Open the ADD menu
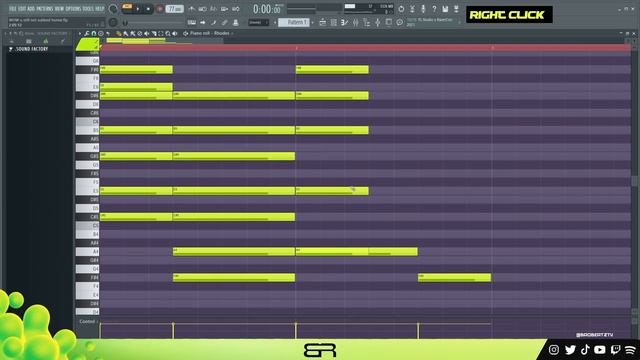This screenshot has height=360, width=640. click(31, 8)
